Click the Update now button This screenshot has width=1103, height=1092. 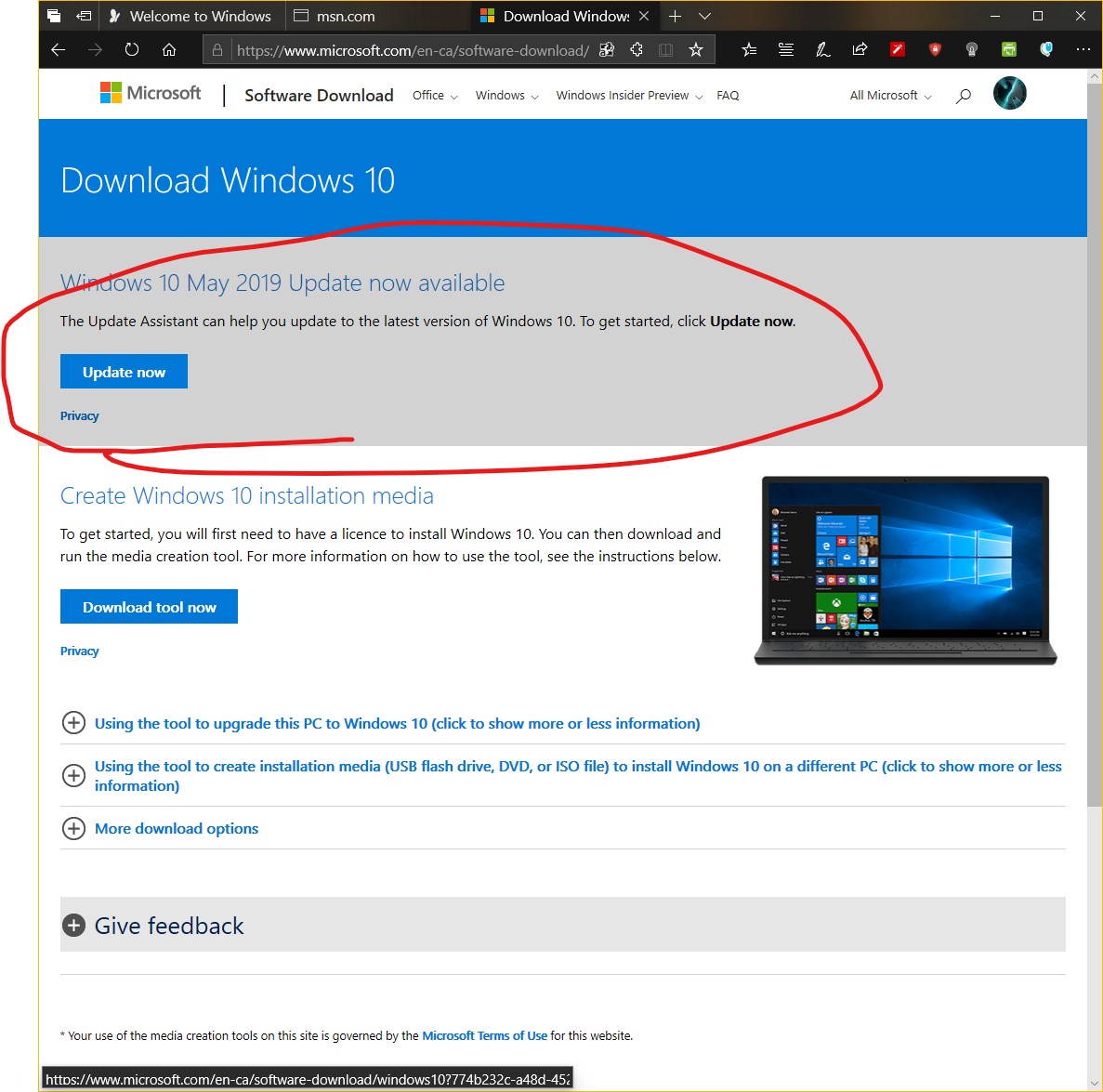[124, 372]
